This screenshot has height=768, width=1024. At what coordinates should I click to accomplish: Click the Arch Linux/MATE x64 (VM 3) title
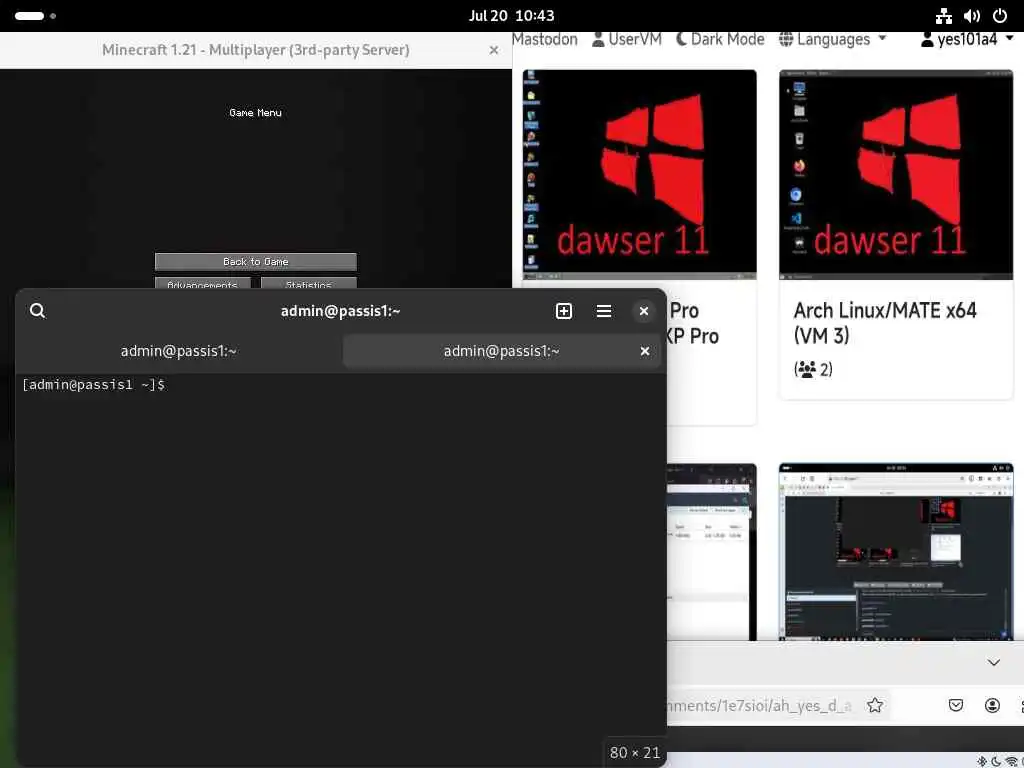click(885, 323)
